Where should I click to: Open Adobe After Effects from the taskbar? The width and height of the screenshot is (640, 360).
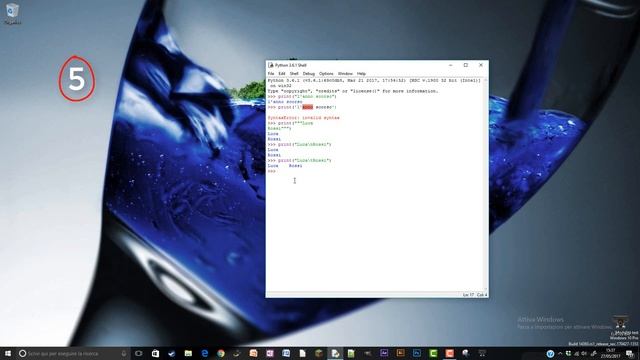click(384, 353)
